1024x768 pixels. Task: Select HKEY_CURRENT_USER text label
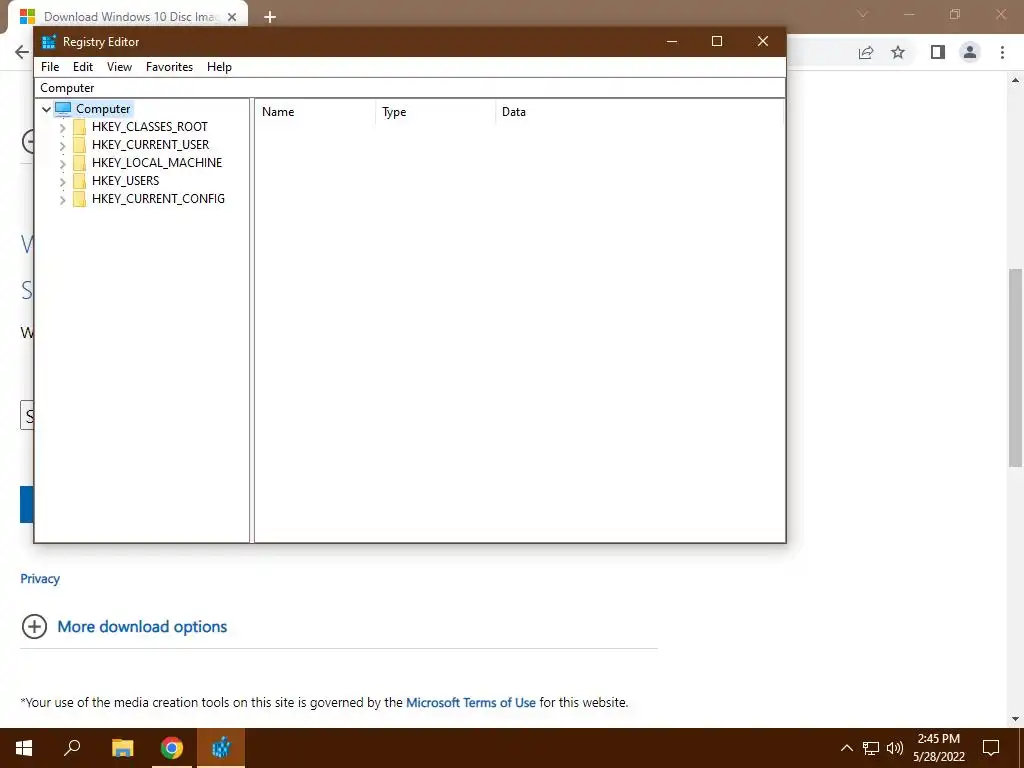point(150,144)
